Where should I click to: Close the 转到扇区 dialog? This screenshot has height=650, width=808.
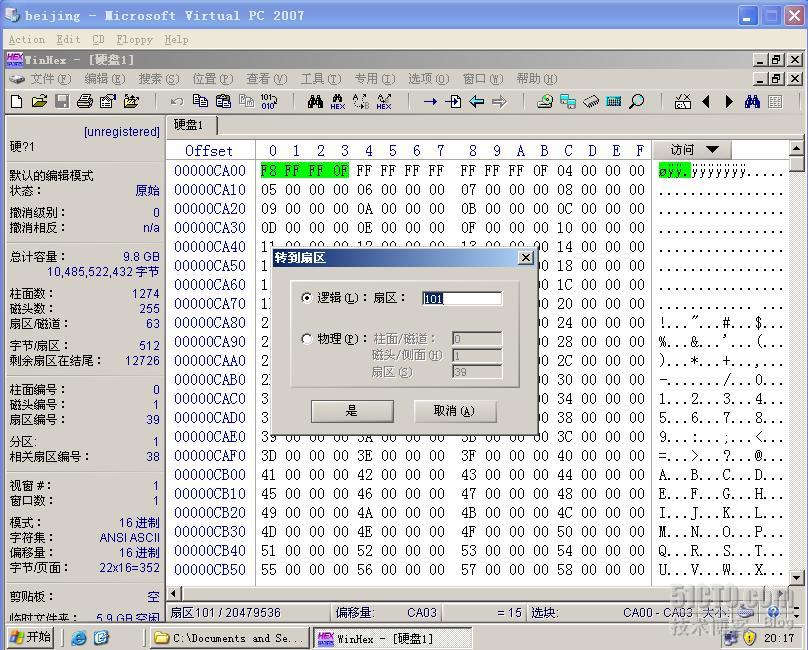[x=526, y=257]
